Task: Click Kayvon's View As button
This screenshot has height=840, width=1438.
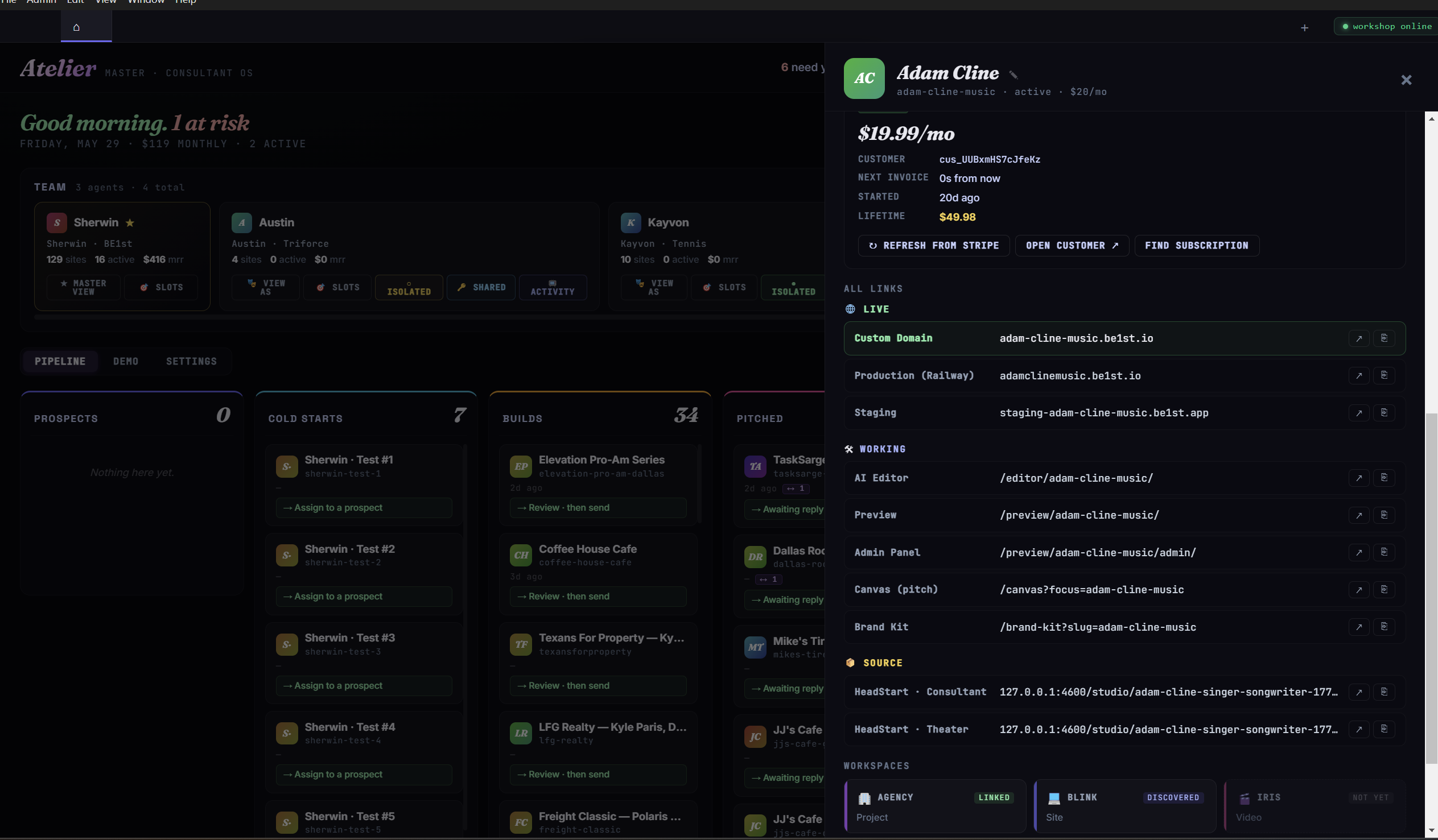Action: (654, 287)
